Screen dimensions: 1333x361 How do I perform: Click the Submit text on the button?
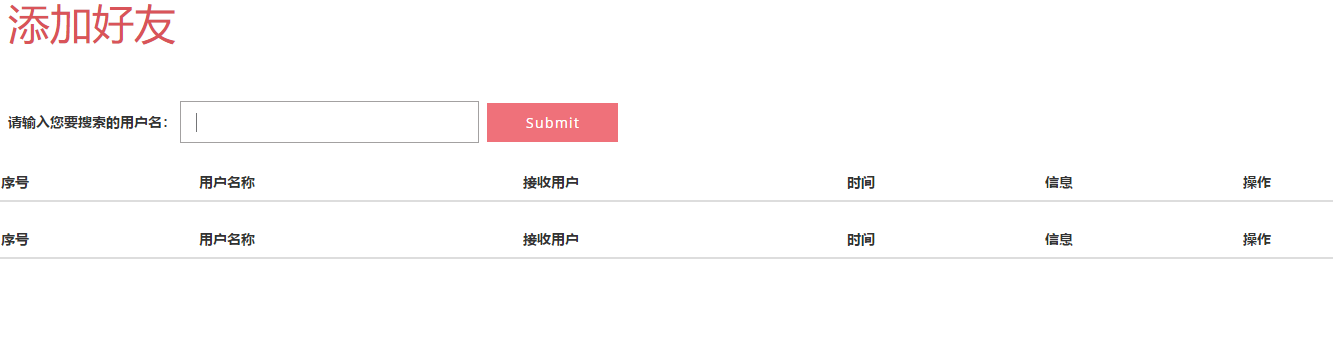[x=552, y=123]
